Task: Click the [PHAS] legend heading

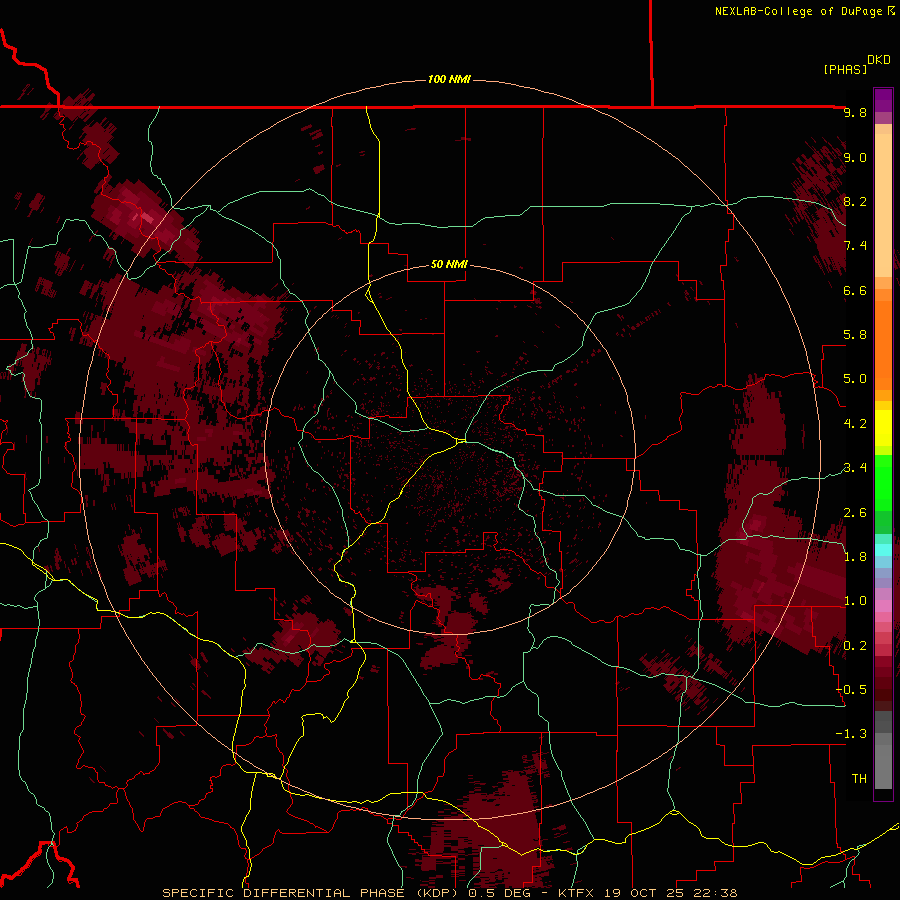Action: (x=845, y=69)
